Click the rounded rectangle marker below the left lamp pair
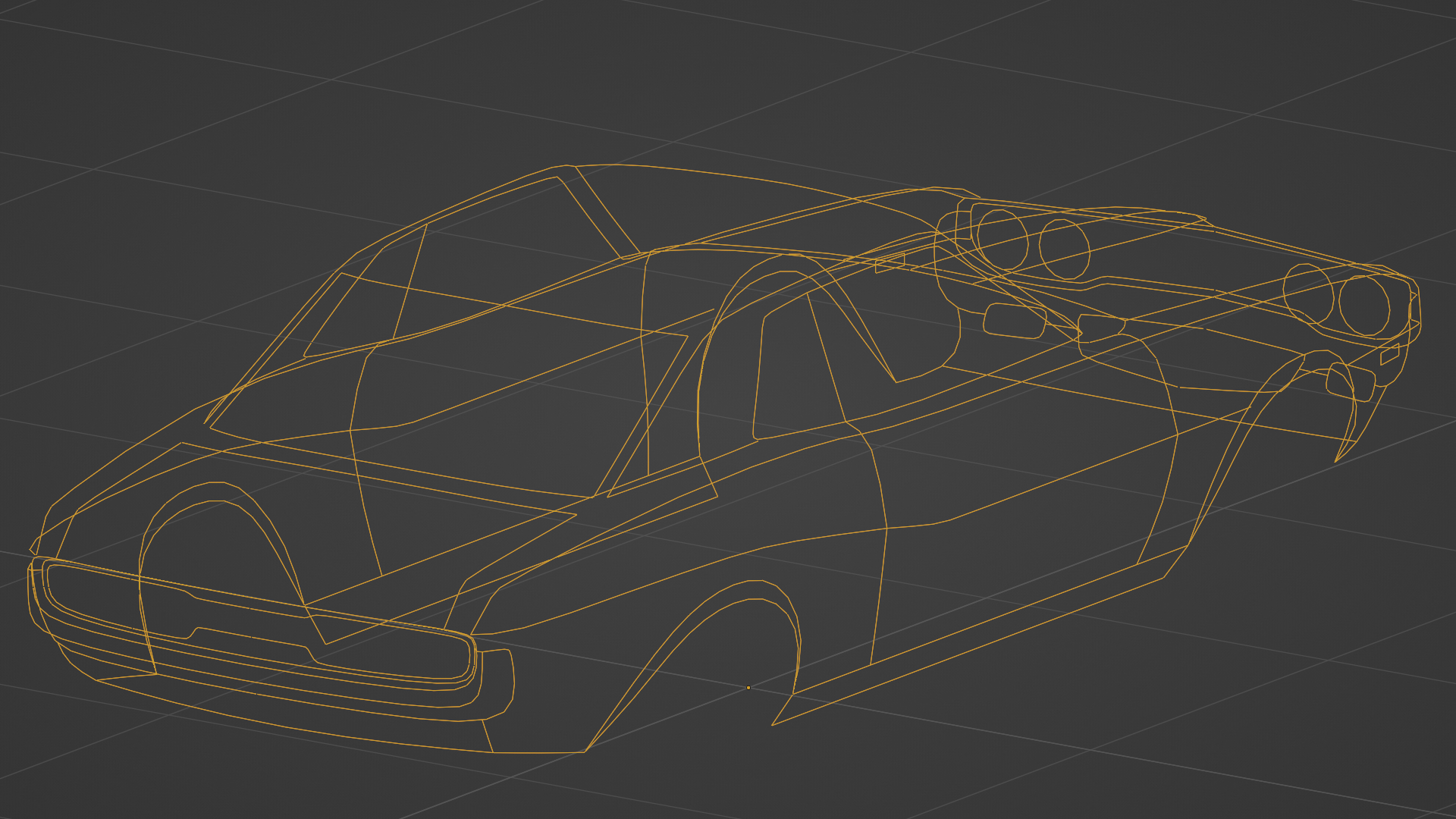1456x819 pixels. [1014, 320]
